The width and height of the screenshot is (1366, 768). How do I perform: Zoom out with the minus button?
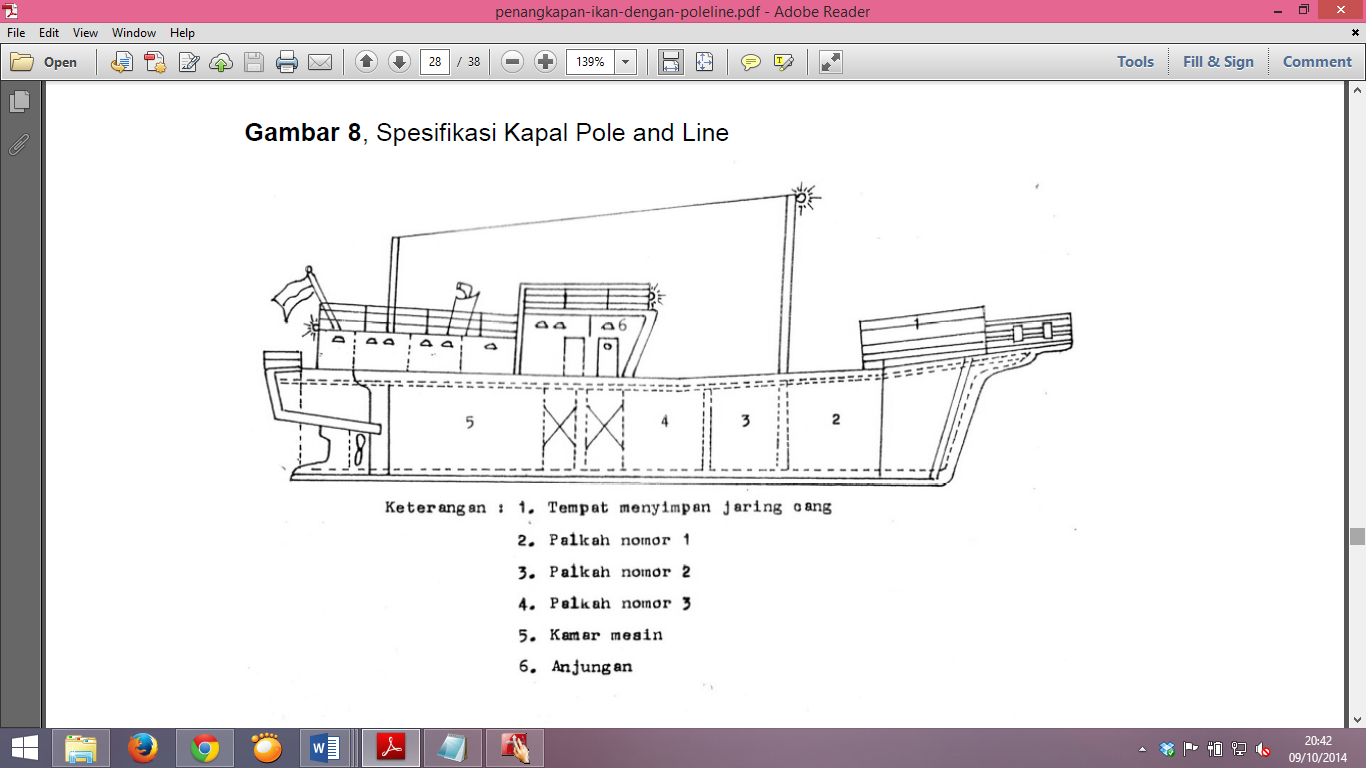pos(512,62)
